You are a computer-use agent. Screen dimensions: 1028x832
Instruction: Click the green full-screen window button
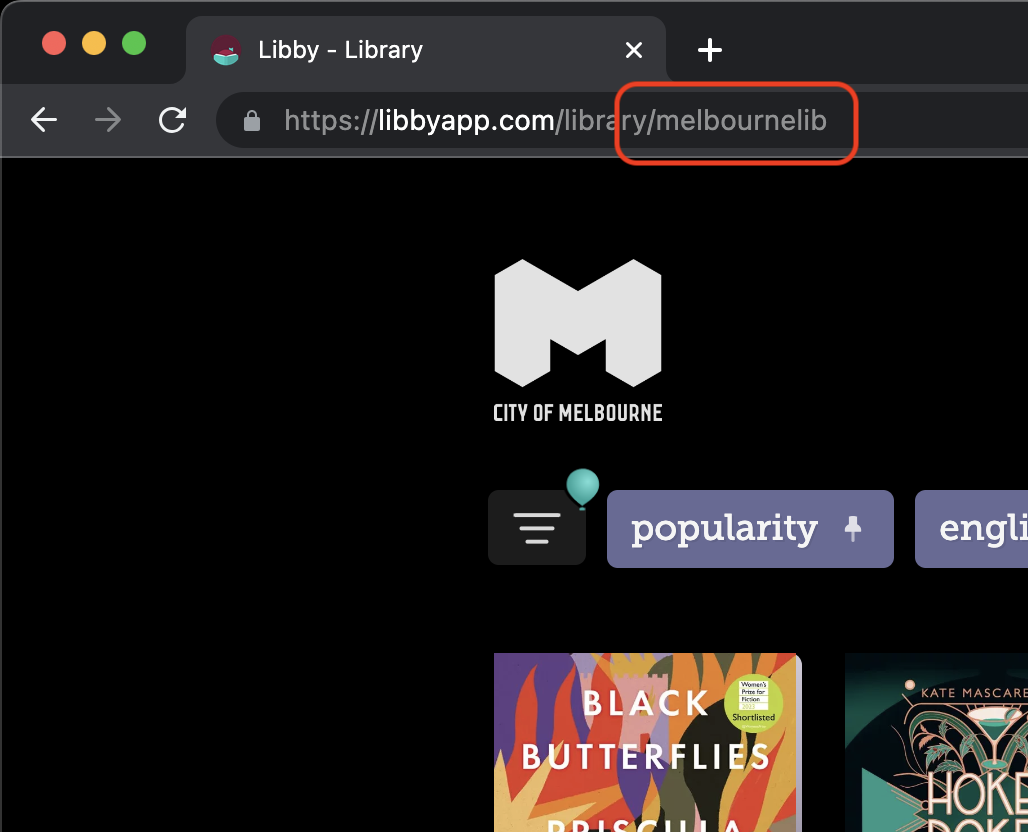tap(133, 43)
